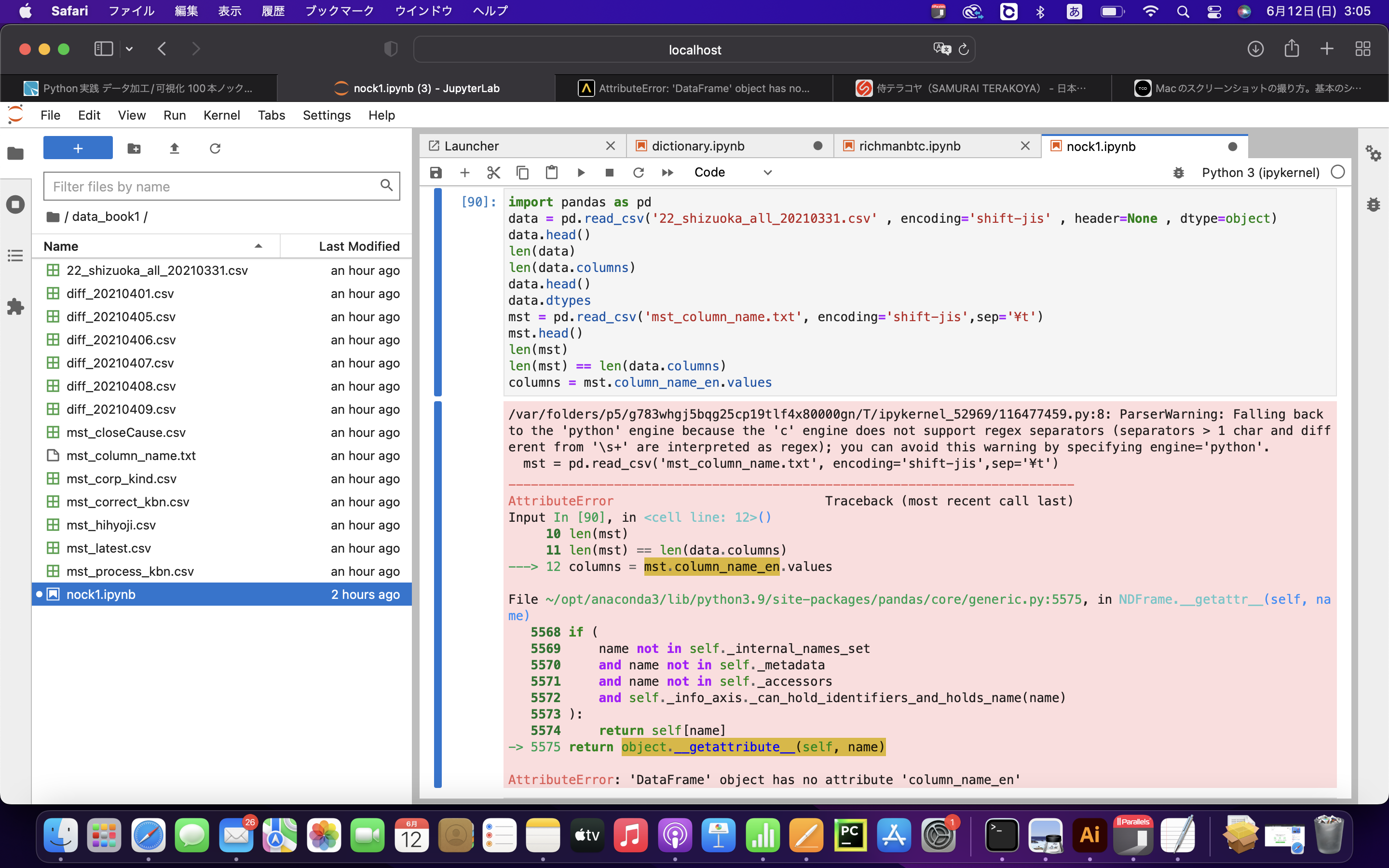Screen dimensions: 1389x868
Task: Select nock1.ipynb in the file list
Action: pos(222,594)
